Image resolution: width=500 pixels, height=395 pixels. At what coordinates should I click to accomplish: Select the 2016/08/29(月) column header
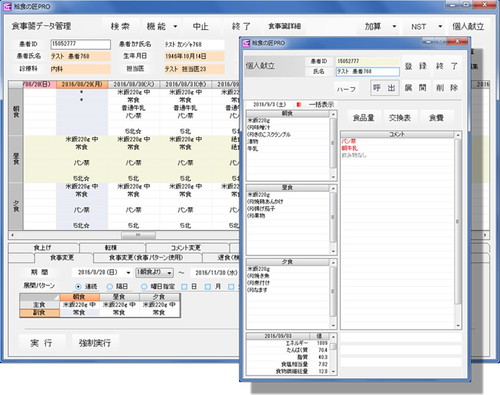82,84
